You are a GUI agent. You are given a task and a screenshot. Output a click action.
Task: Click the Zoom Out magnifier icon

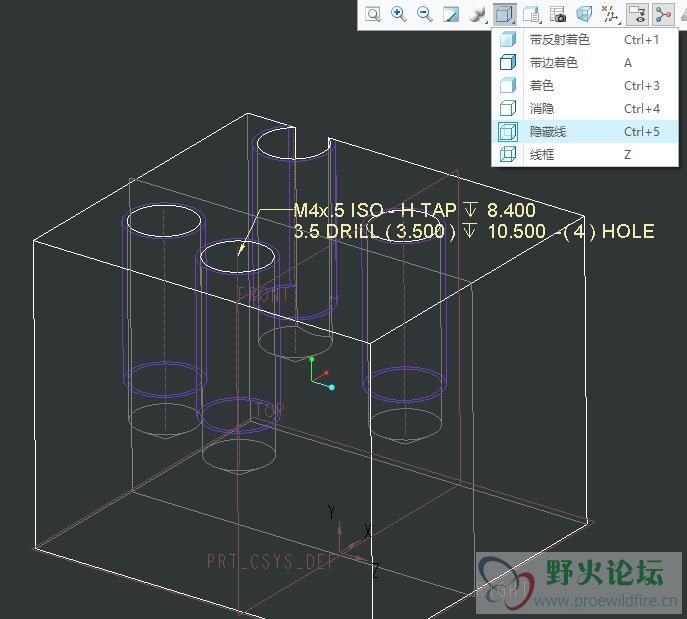click(x=425, y=14)
